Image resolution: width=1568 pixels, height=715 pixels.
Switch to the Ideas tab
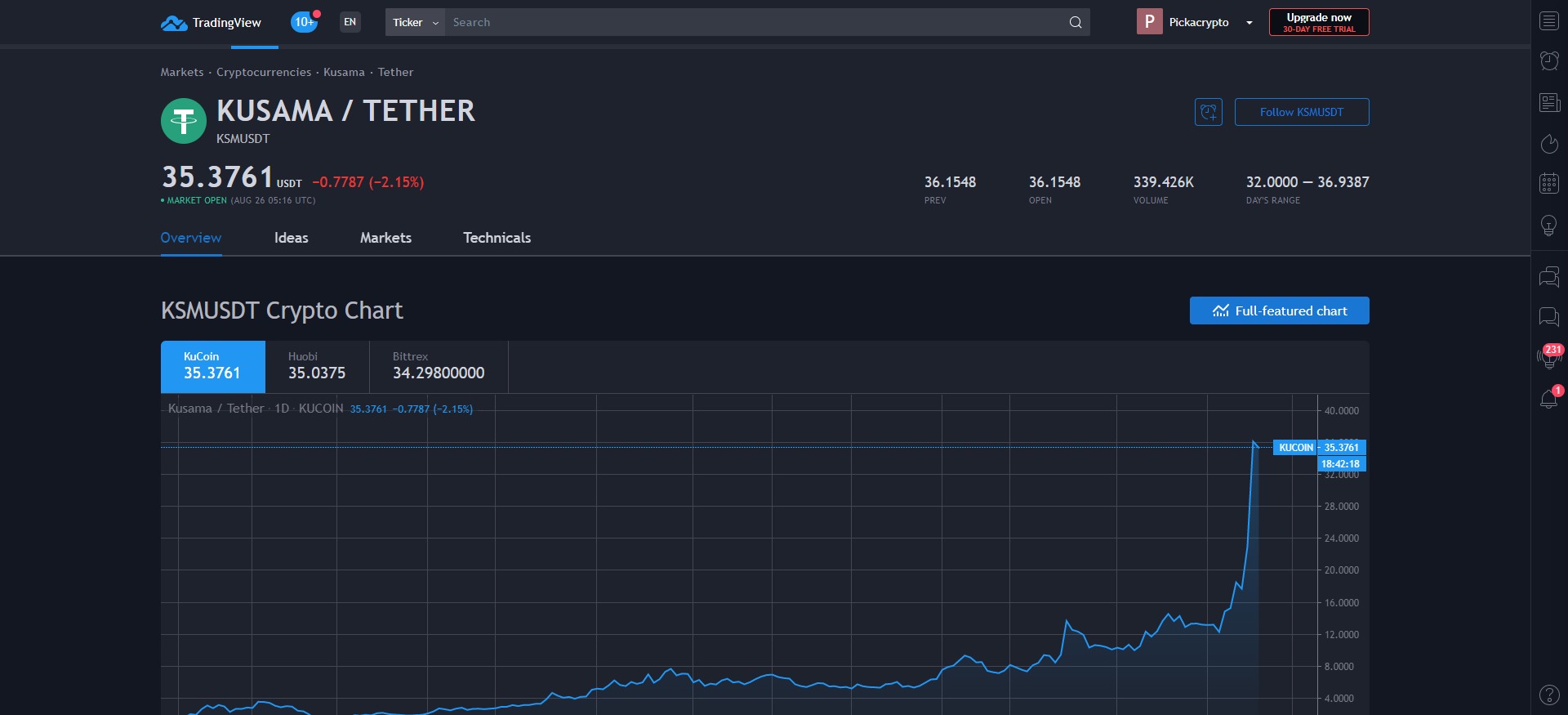(292, 238)
